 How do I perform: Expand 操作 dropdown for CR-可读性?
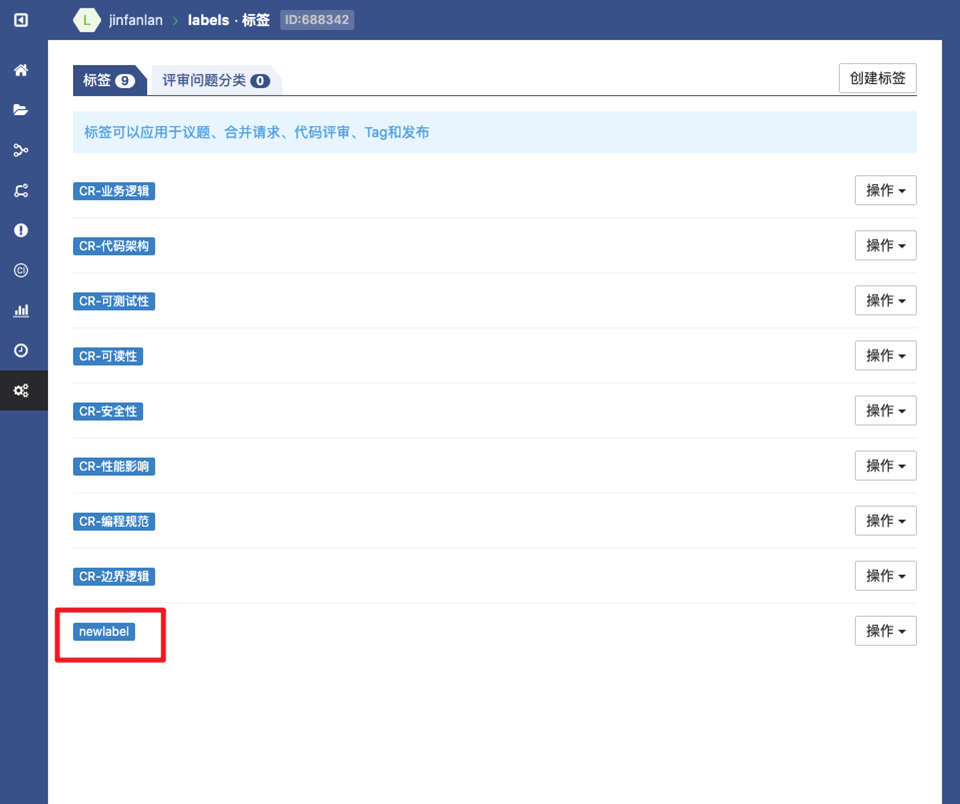click(885, 356)
